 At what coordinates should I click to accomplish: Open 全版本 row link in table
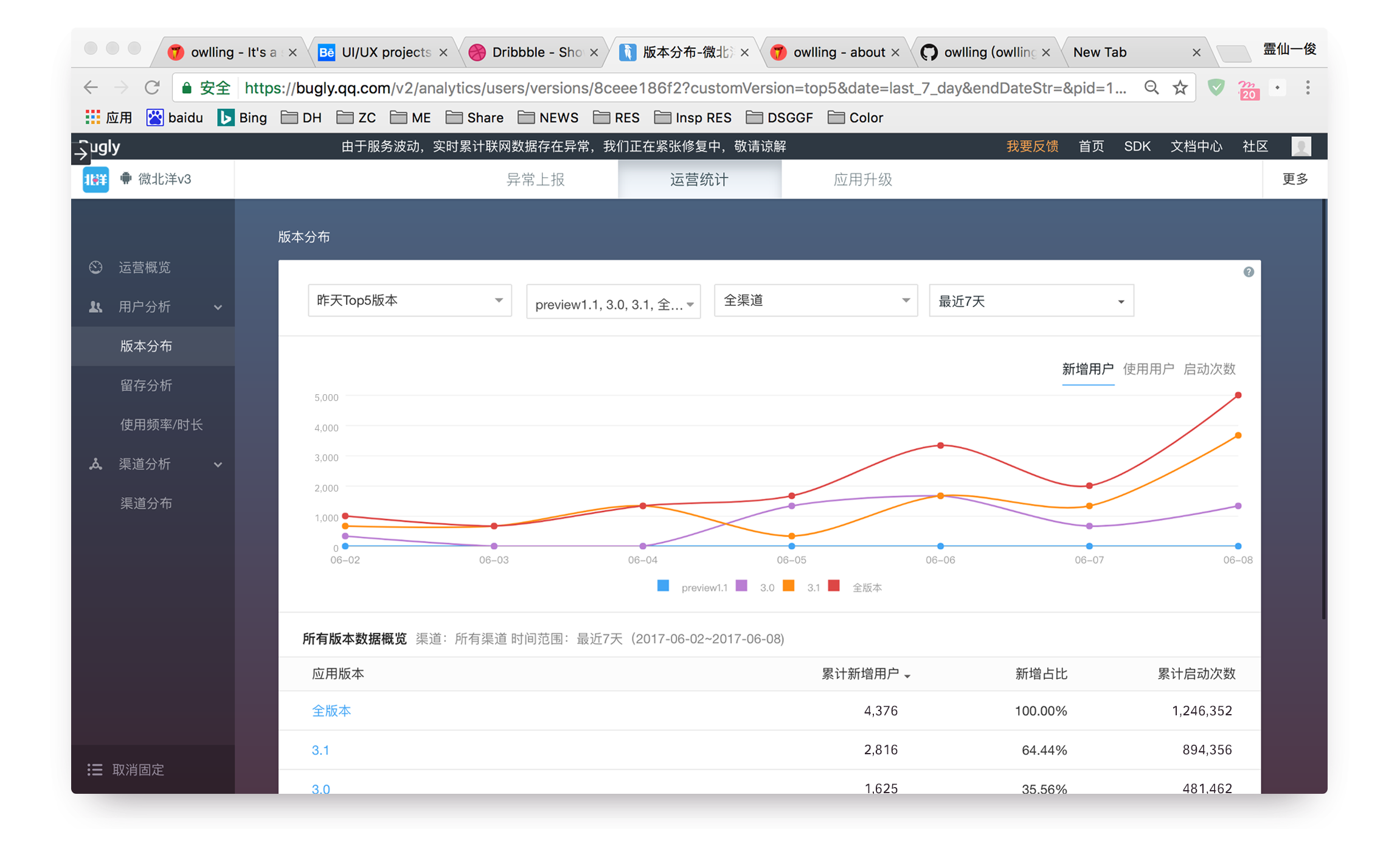331,710
